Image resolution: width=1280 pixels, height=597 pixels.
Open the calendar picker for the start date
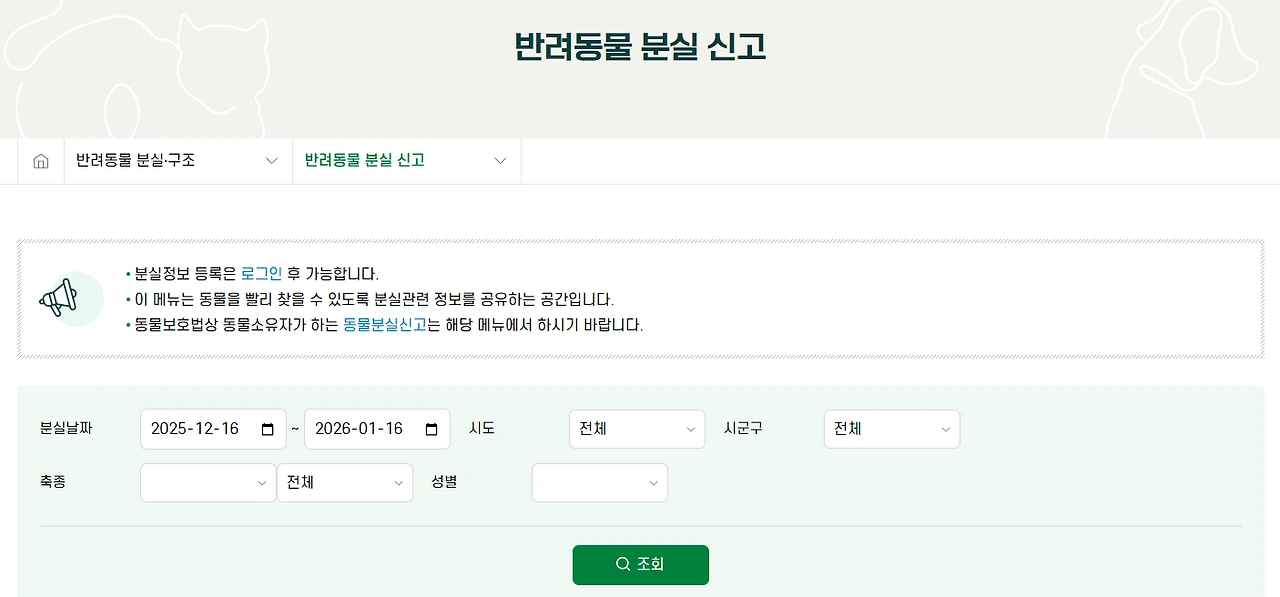pyautogui.click(x=267, y=428)
